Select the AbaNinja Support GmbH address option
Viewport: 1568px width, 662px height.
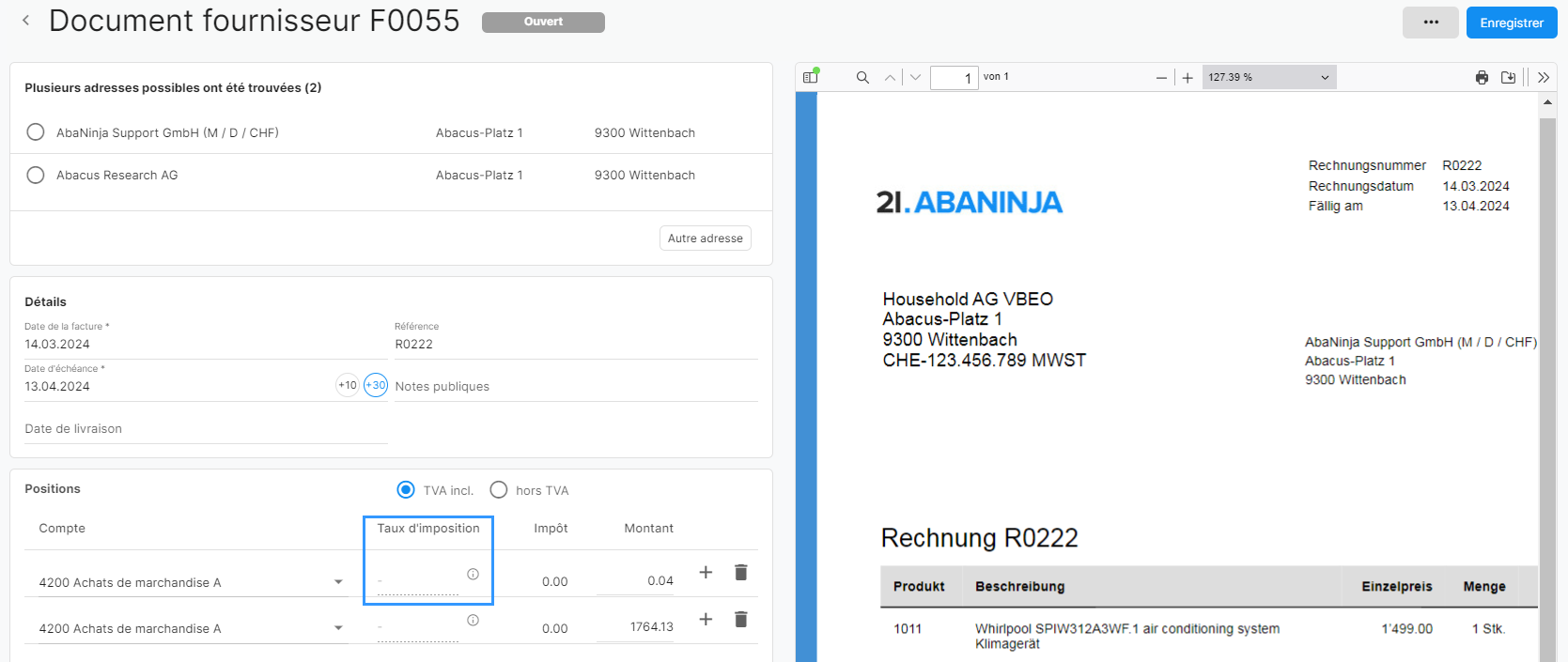click(36, 132)
